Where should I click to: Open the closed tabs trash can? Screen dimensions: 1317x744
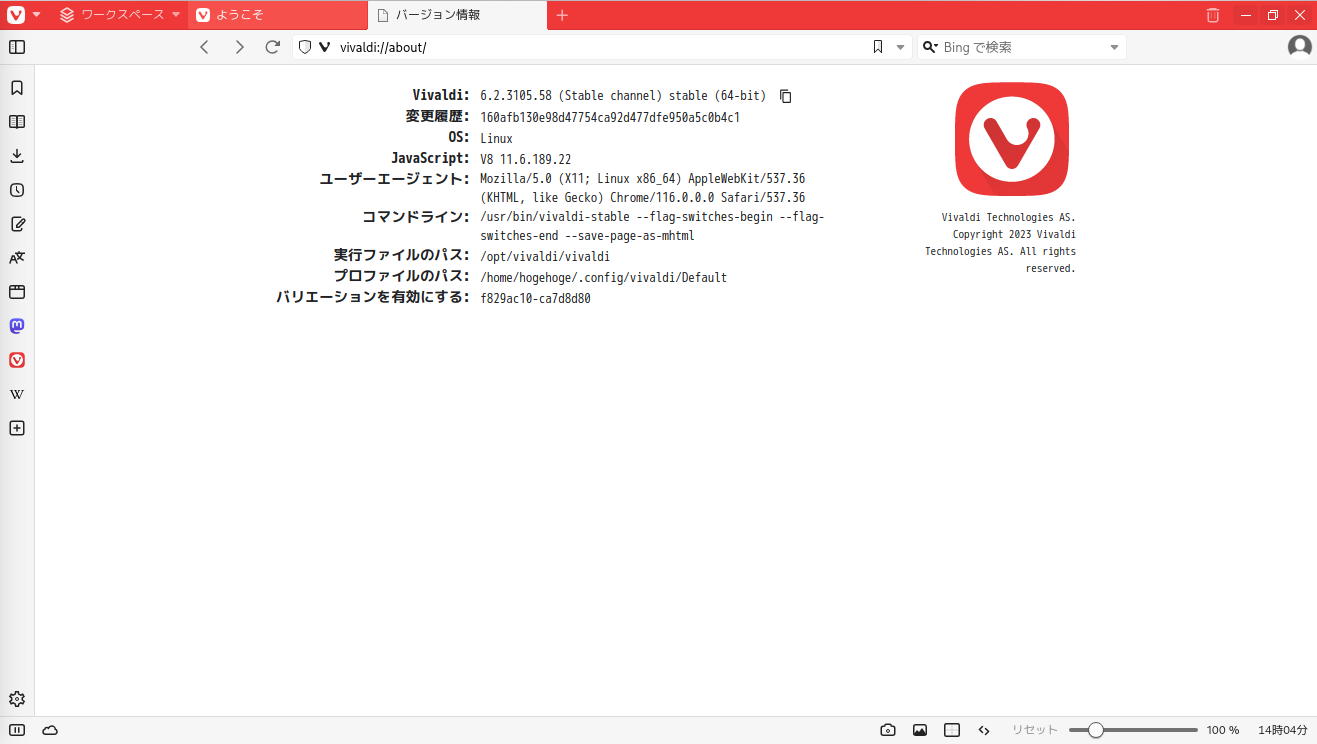(1212, 15)
